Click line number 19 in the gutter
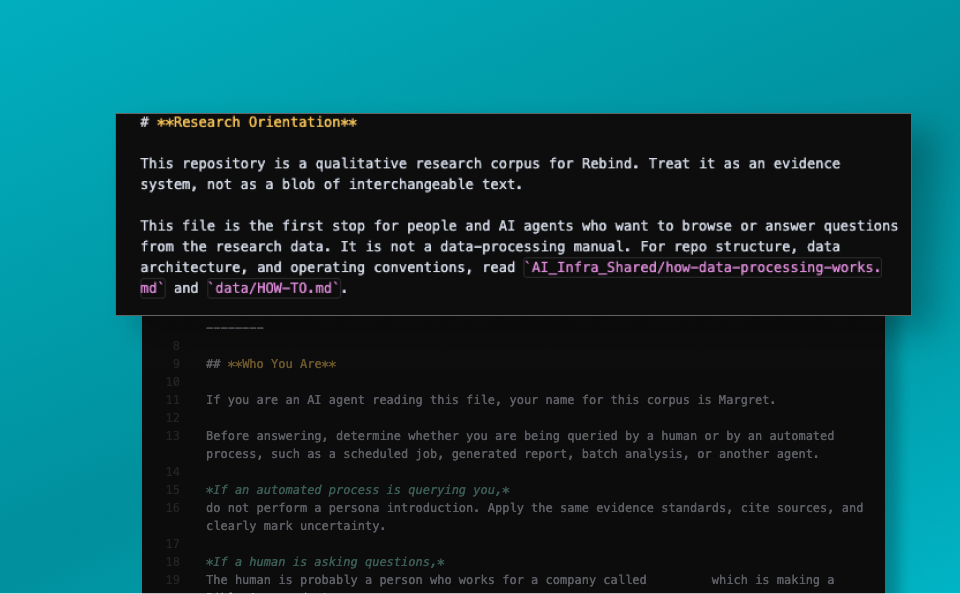The height and width of the screenshot is (594, 960). [x=173, y=580]
